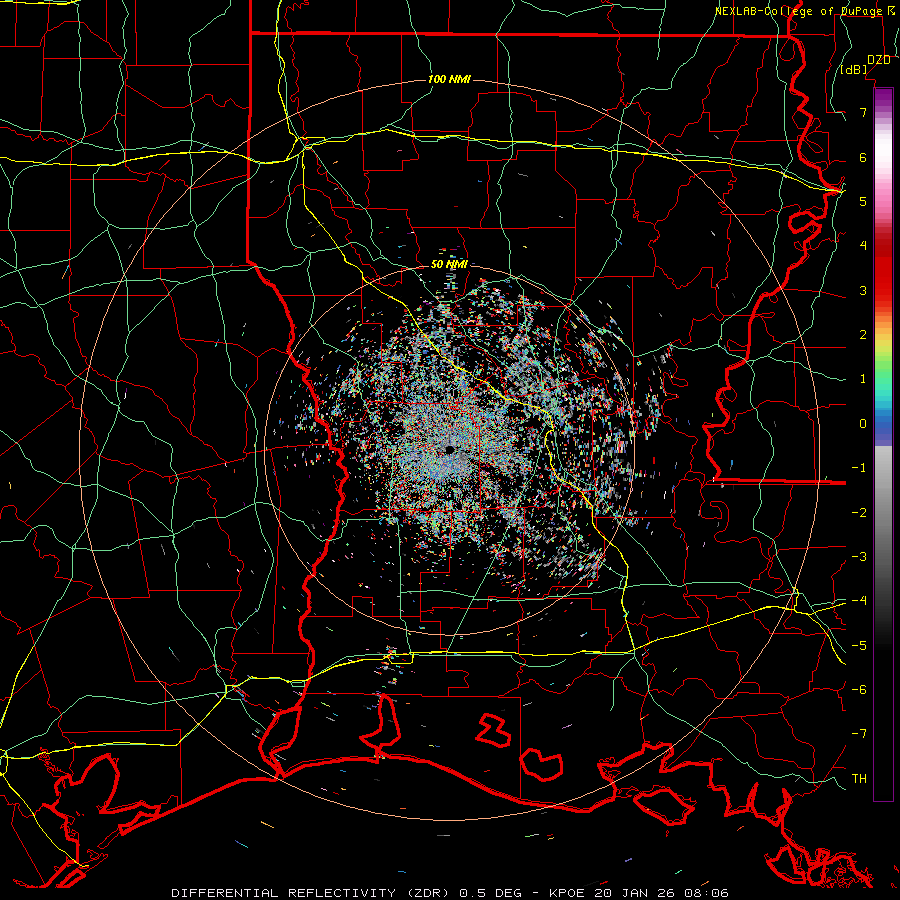Click the "-1" value on the color scale
The image size is (900, 900).
(859, 468)
